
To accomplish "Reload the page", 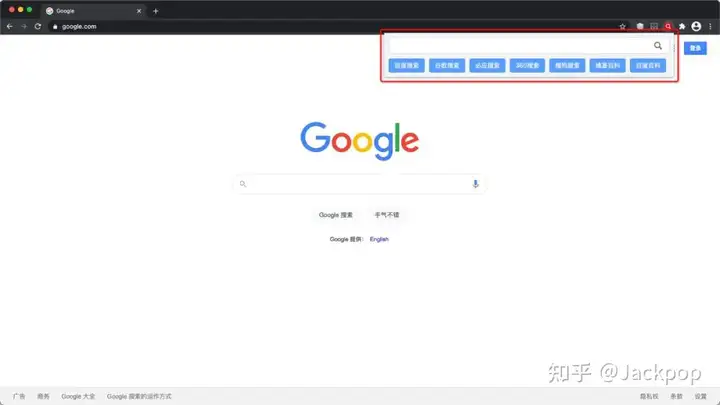I will 38,26.
